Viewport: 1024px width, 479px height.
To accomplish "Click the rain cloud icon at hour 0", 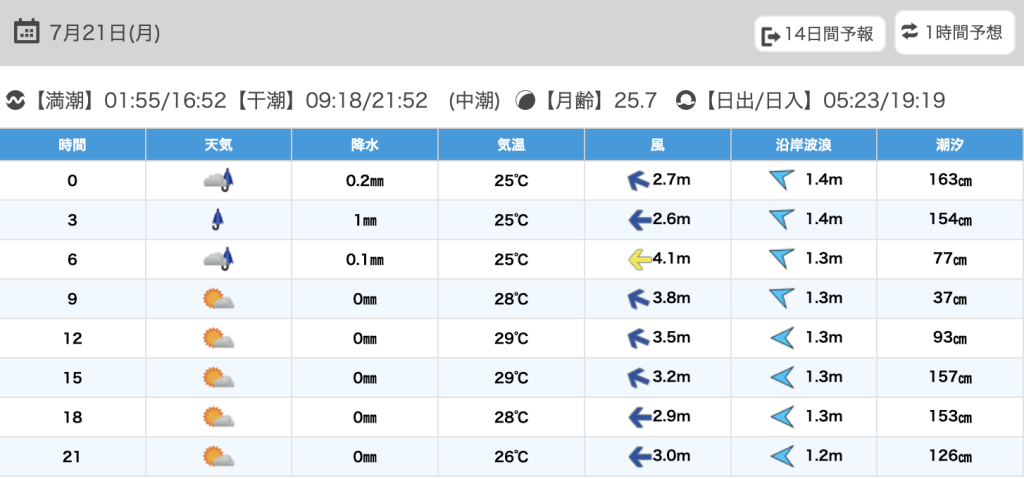I will click(218, 181).
